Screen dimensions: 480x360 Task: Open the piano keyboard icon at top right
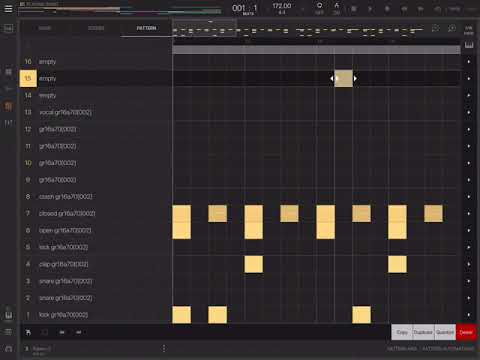[x=469, y=45]
